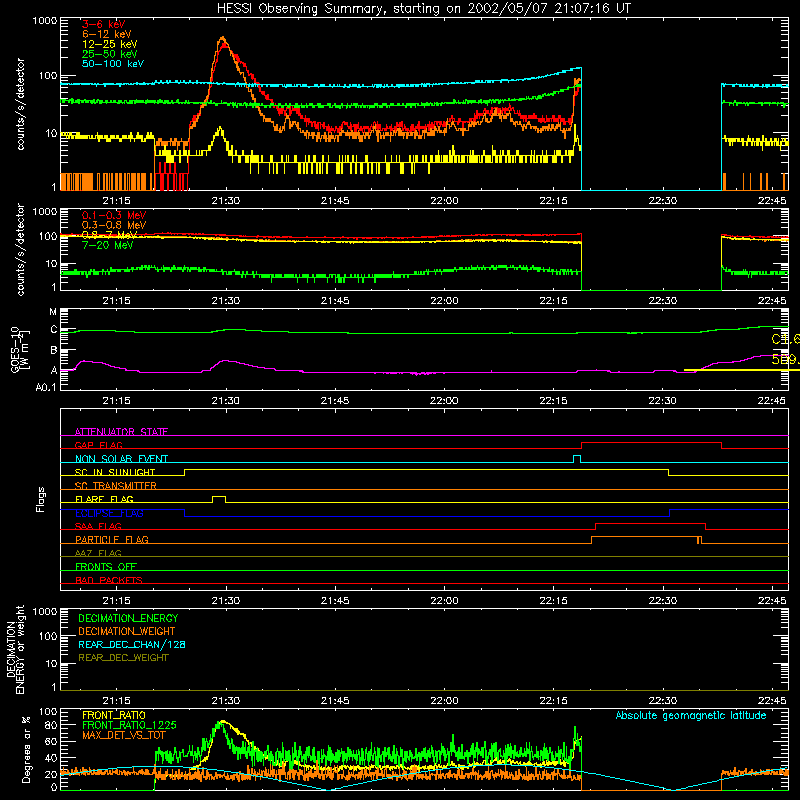Click the '7-20 MeV' legend entry
Screen dimensions: 800x800
(x=107, y=245)
